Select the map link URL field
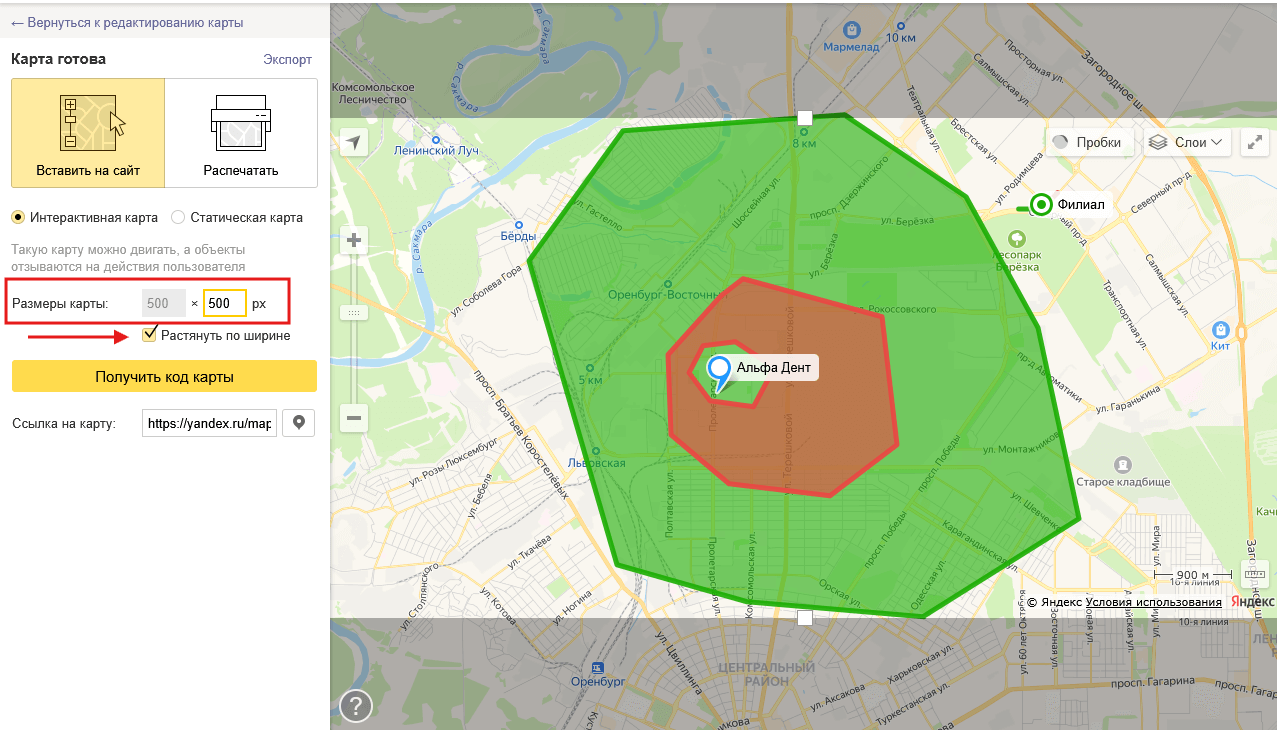Viewport: 1277px width, 730px height. [208, 423]
